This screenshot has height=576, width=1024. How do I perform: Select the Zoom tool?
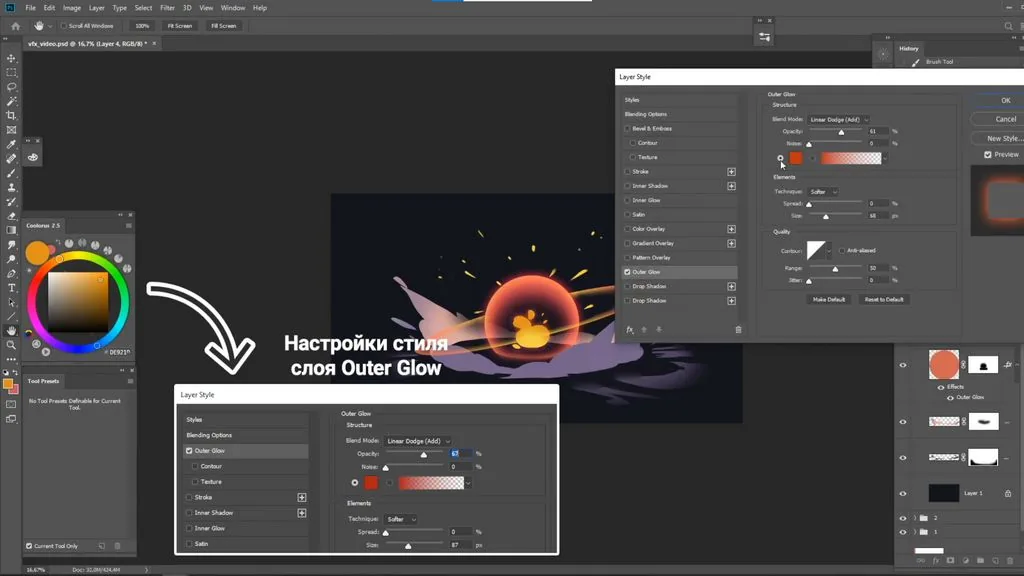11,345
